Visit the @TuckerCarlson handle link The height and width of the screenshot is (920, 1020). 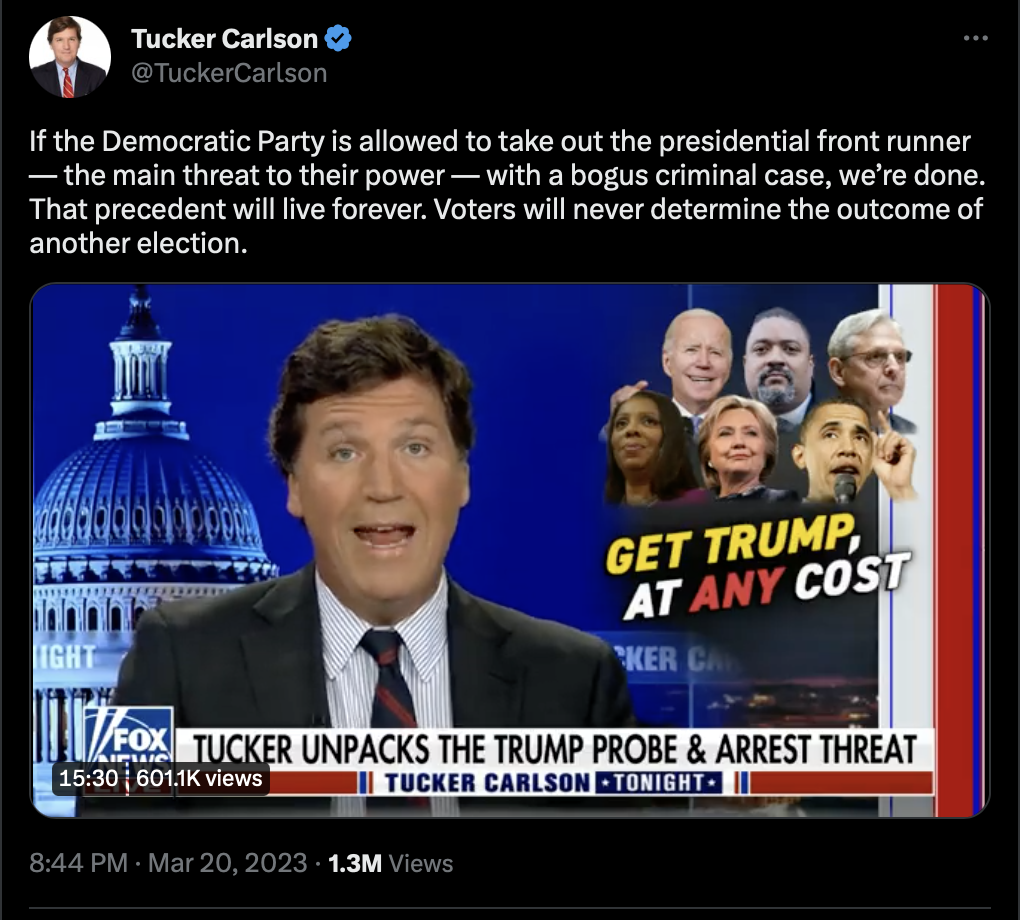pos(229,73)
